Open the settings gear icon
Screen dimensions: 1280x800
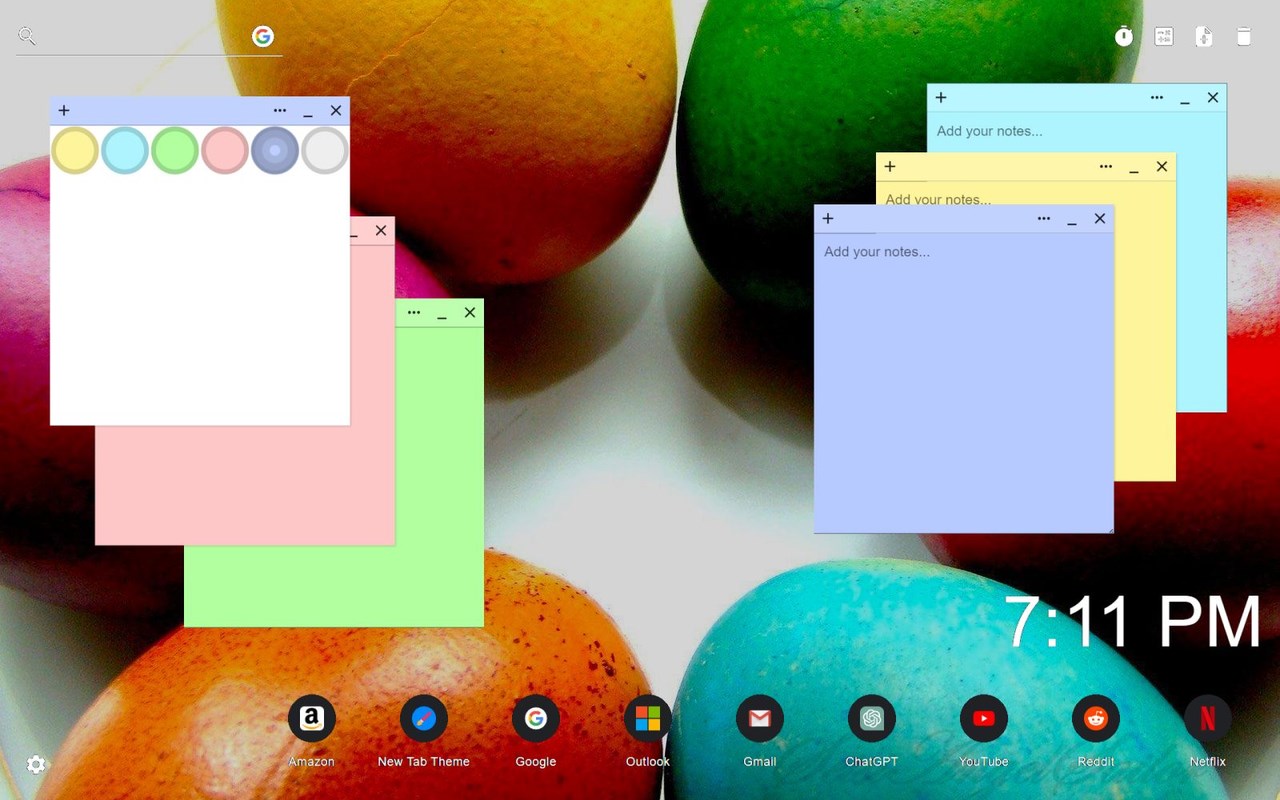point(36,765)
